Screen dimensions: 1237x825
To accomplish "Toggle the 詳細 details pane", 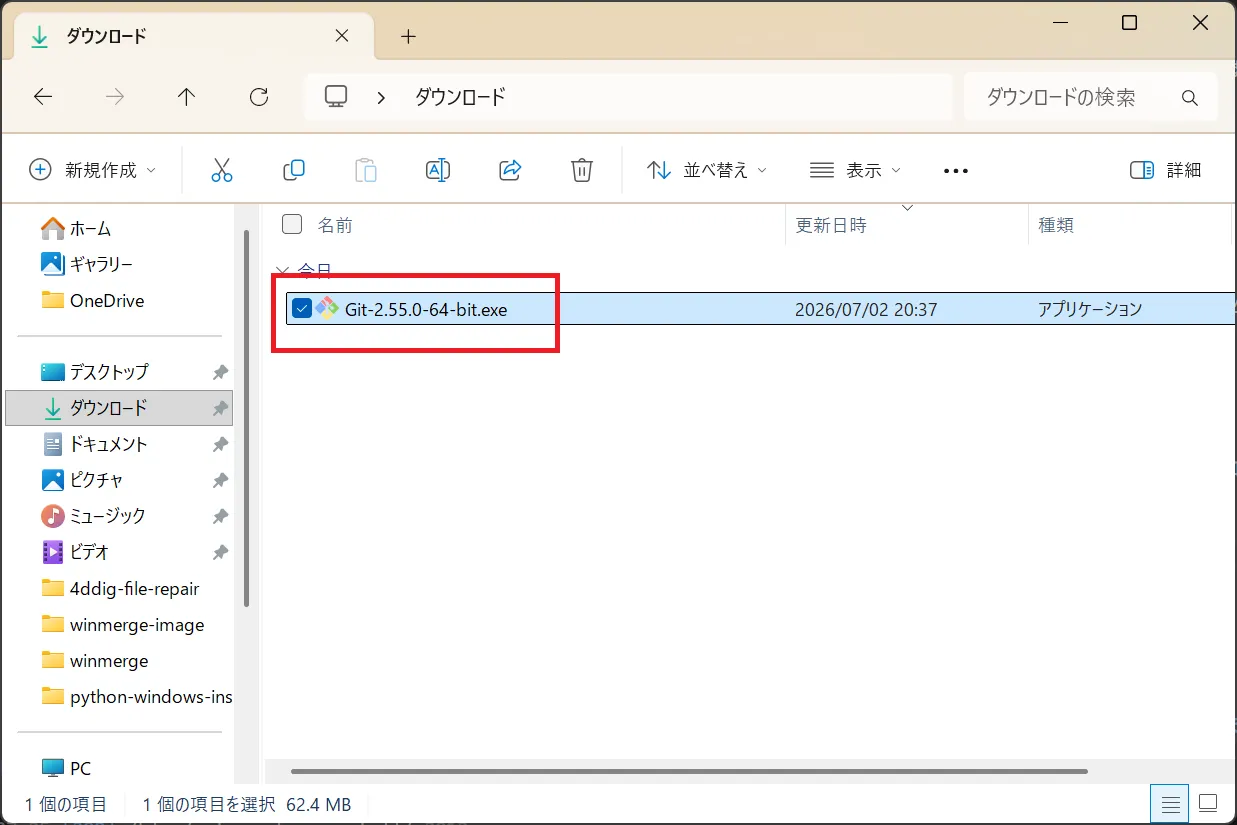I will (x=1165, y=170).
